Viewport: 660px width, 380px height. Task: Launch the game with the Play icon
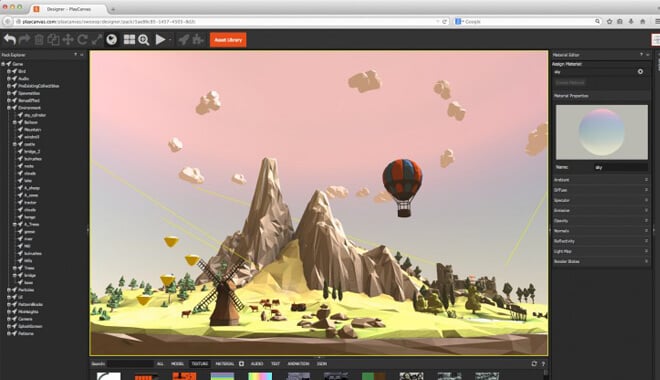coord(160,40)
